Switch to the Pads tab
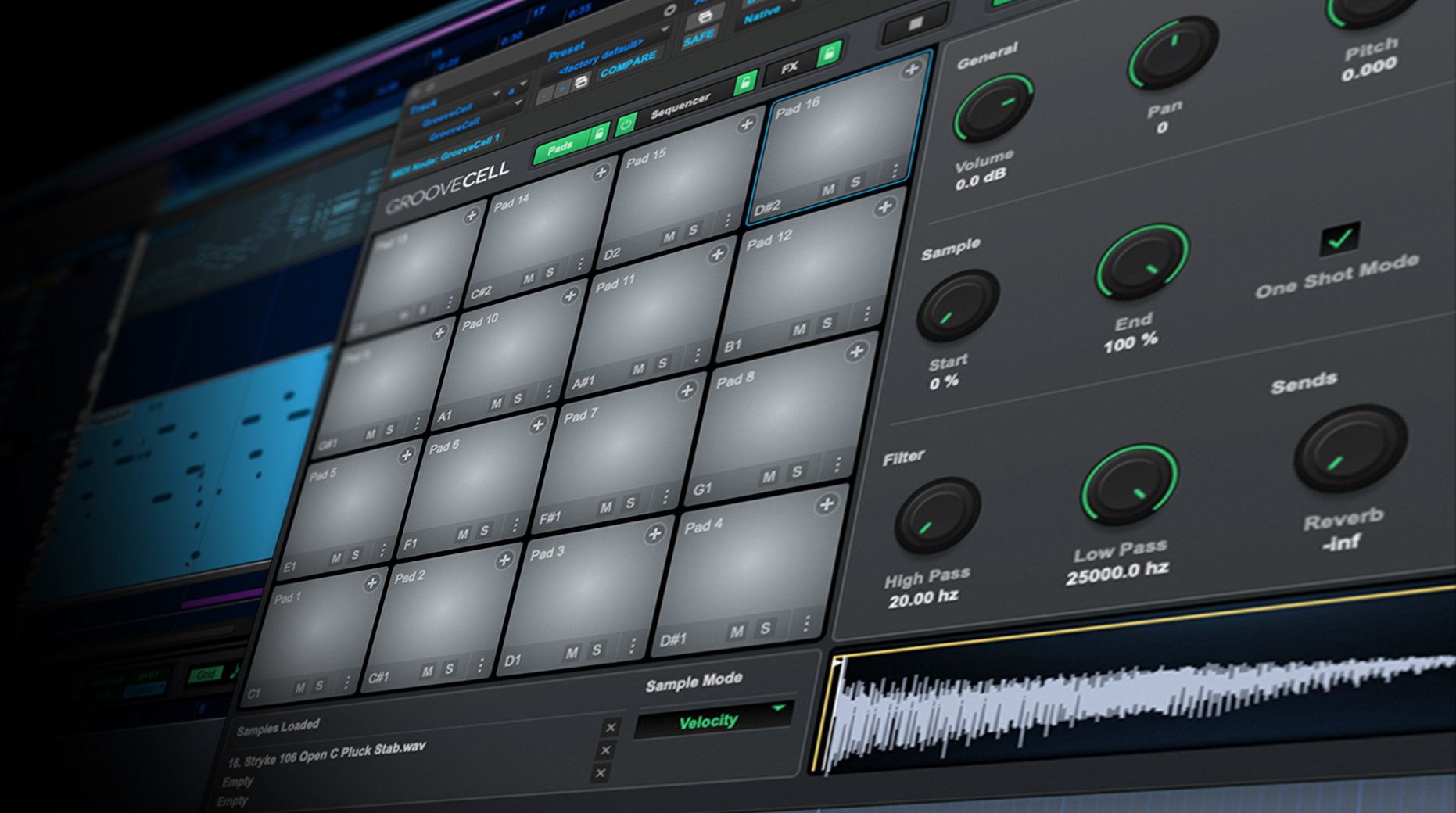Viewport: 1456px width, 813px height. (x=561, y=147)
